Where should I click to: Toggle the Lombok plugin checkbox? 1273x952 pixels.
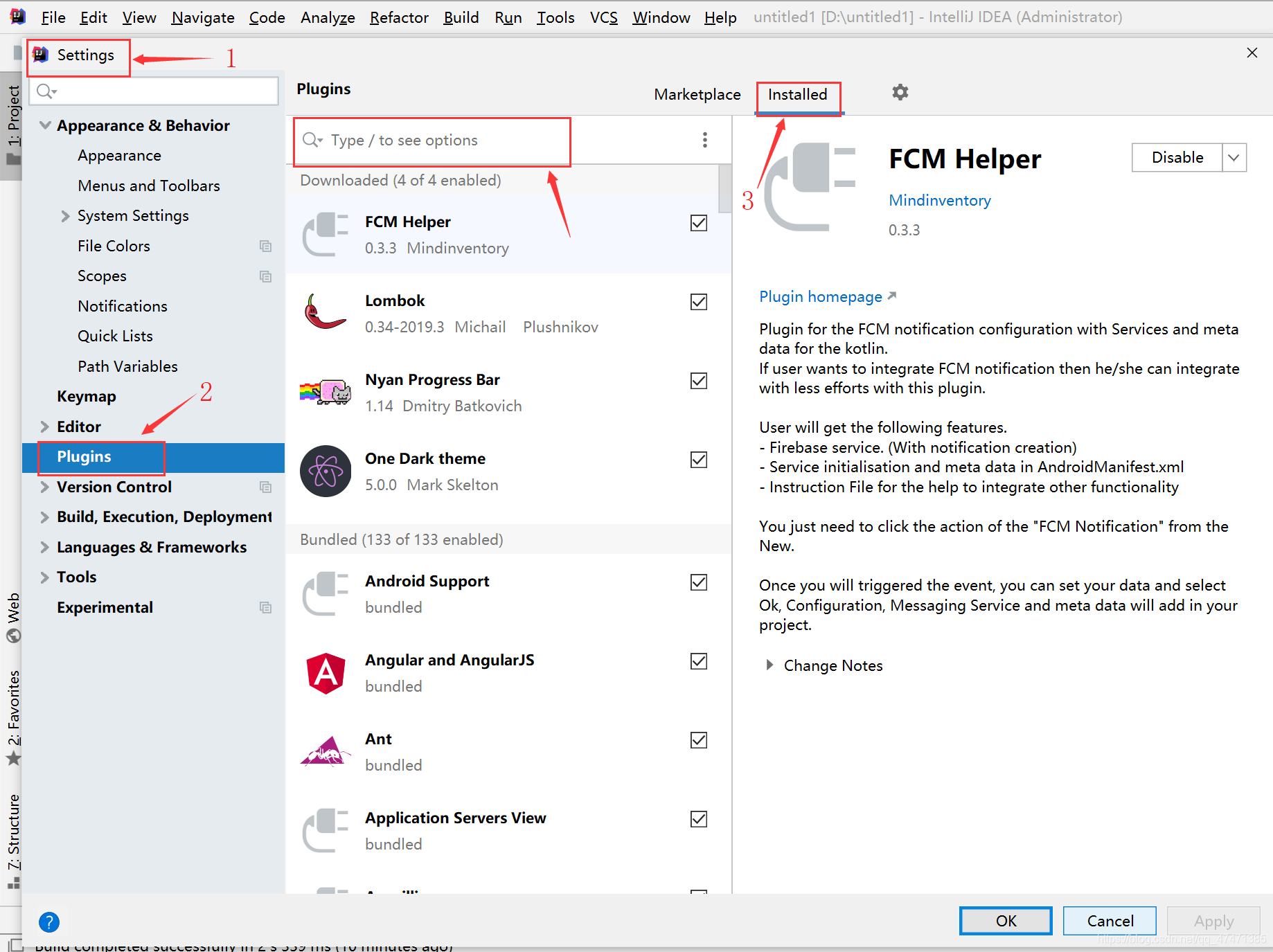point(699,302)
